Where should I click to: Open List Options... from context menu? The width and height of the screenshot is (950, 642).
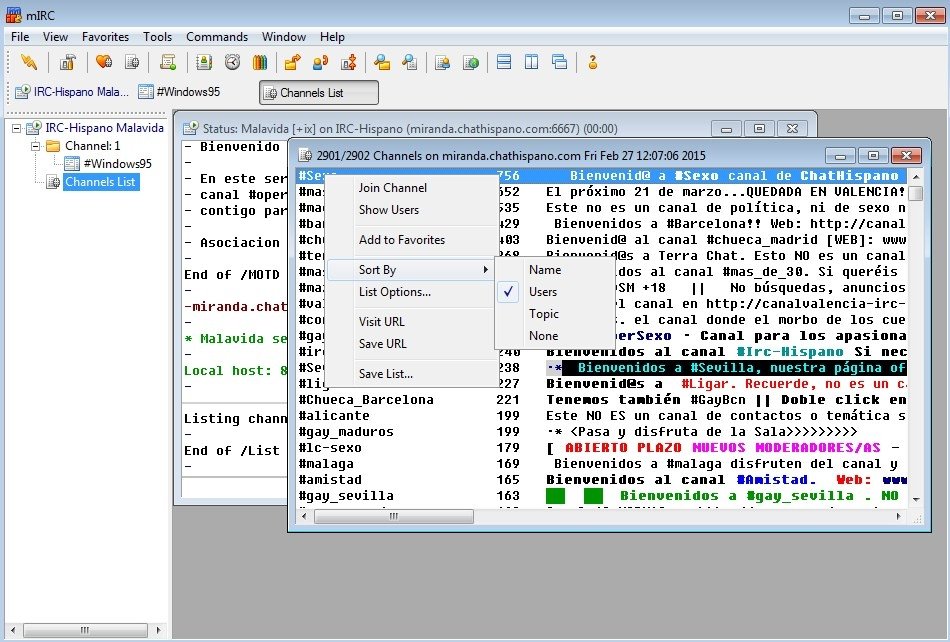[411, 292]
